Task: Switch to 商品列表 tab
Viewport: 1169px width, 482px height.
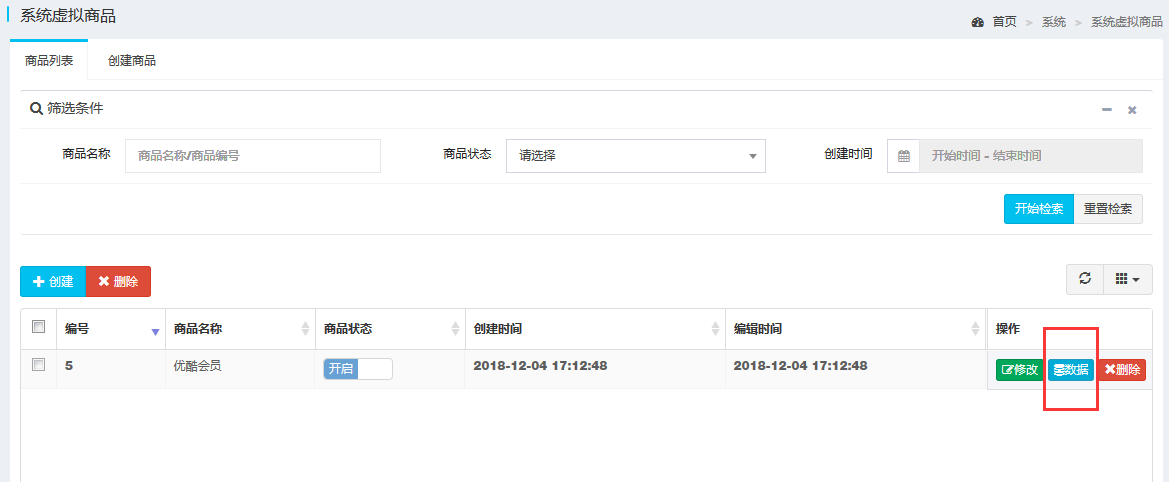Action: (x=49, y=60)
